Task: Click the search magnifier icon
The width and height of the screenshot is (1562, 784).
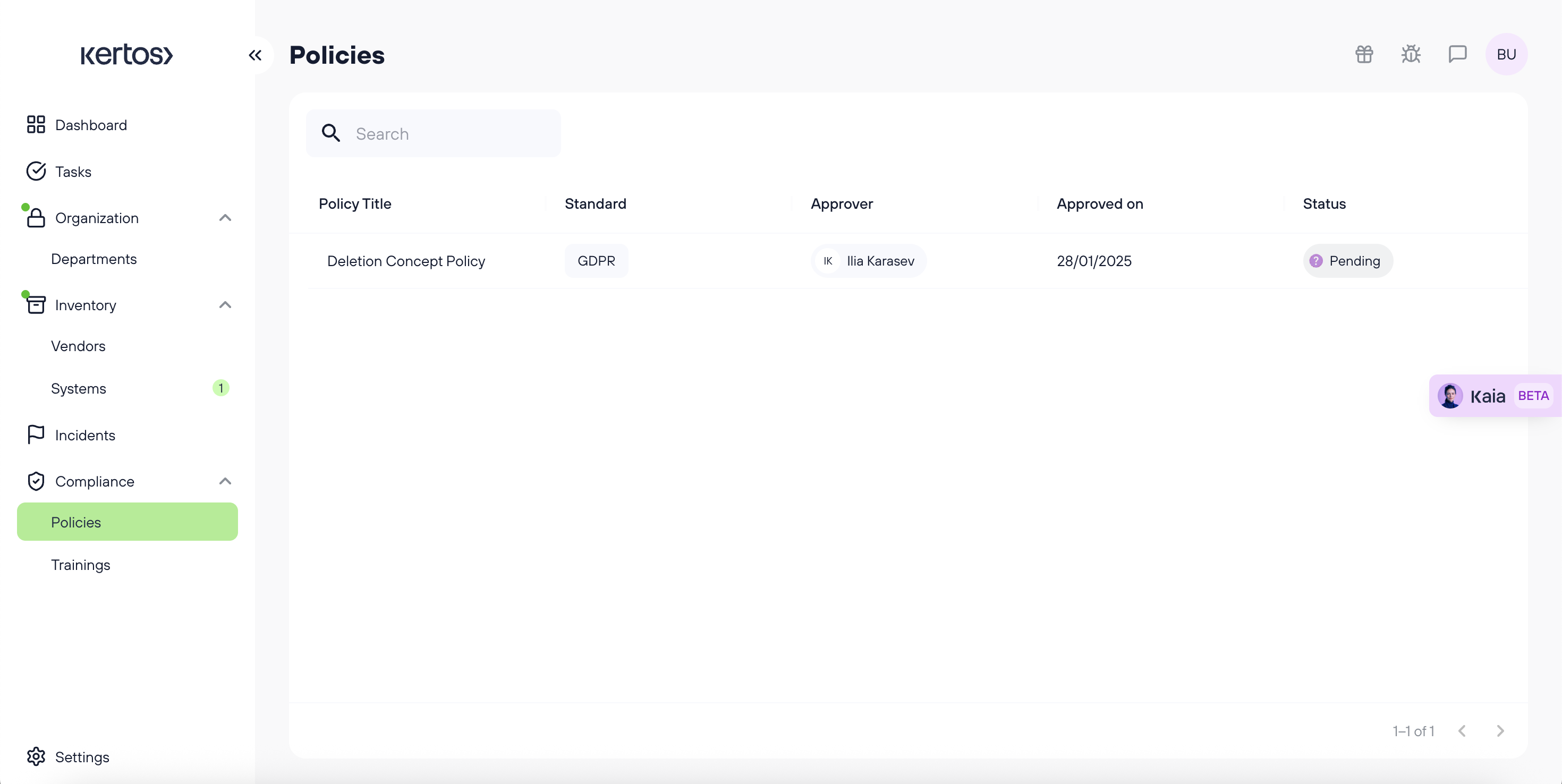Action: 331,133
